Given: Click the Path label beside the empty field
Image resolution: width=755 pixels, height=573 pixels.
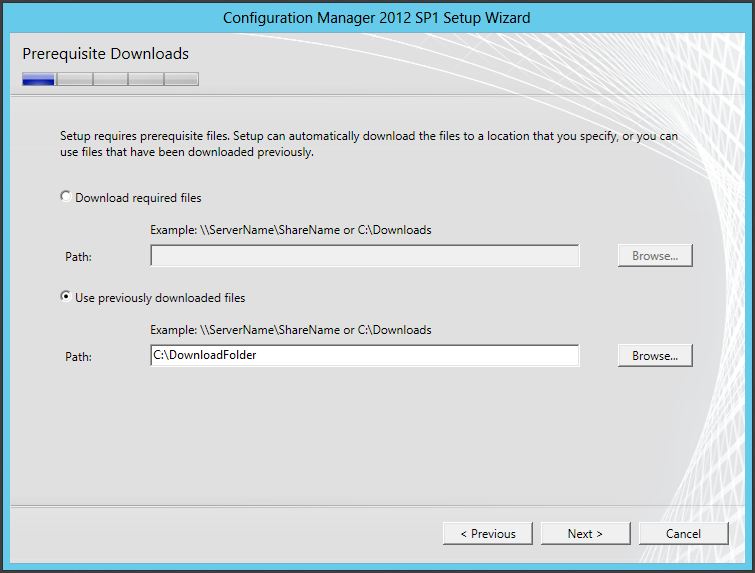Looking at the screenshot, I should click(x=78, y=257).
